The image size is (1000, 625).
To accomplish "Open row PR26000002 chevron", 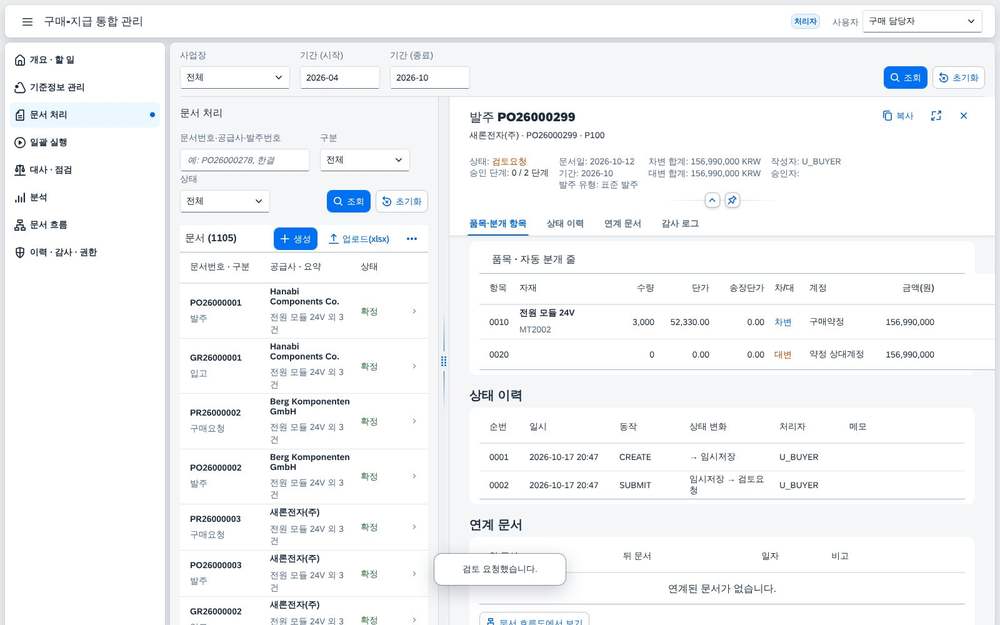I will point(415,421).
